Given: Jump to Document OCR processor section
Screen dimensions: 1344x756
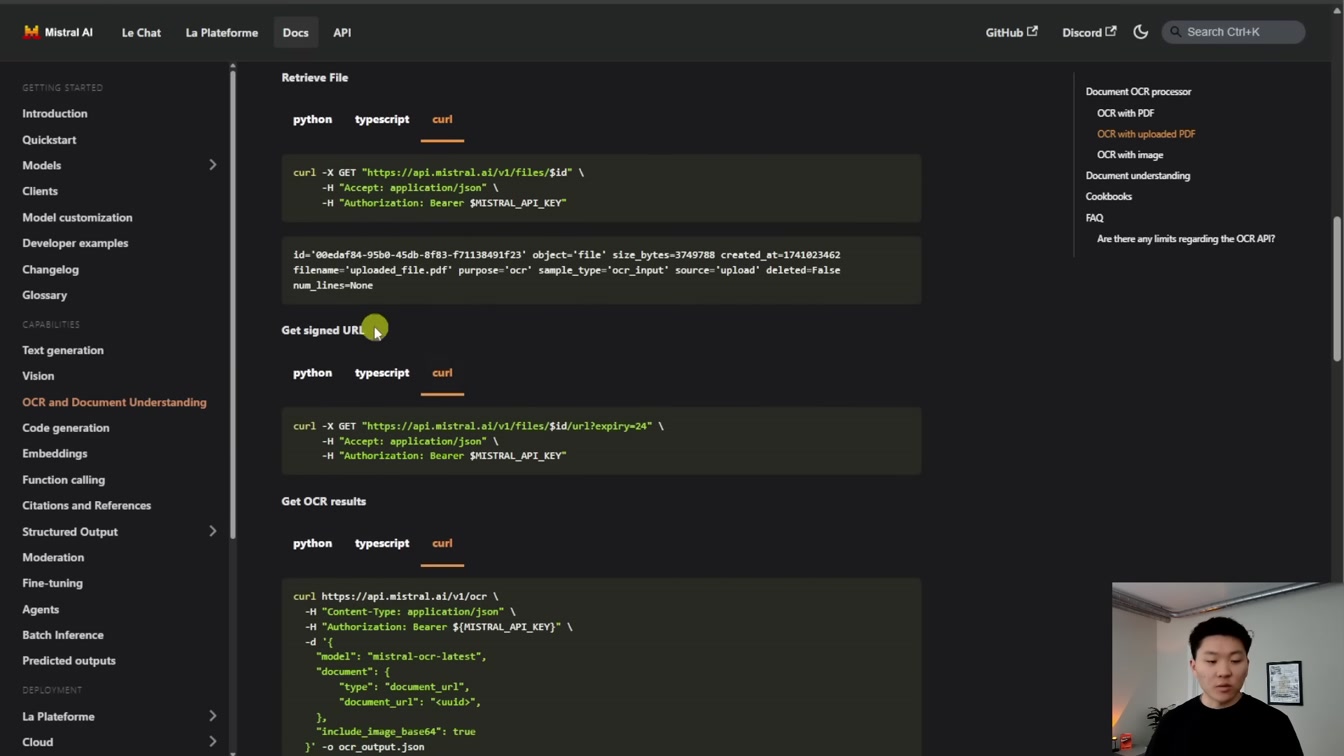Looking at the screenshot, I should (x=1138, y=92).
